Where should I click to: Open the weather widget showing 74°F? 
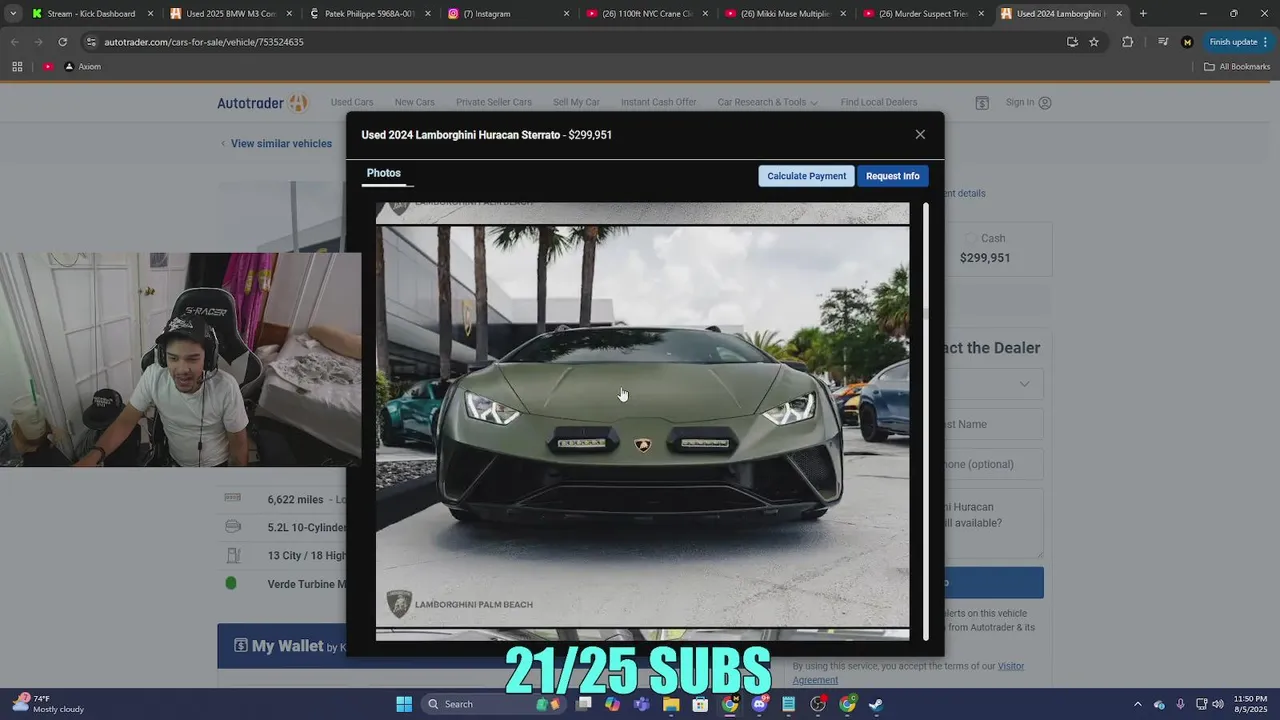pos(48,704)
